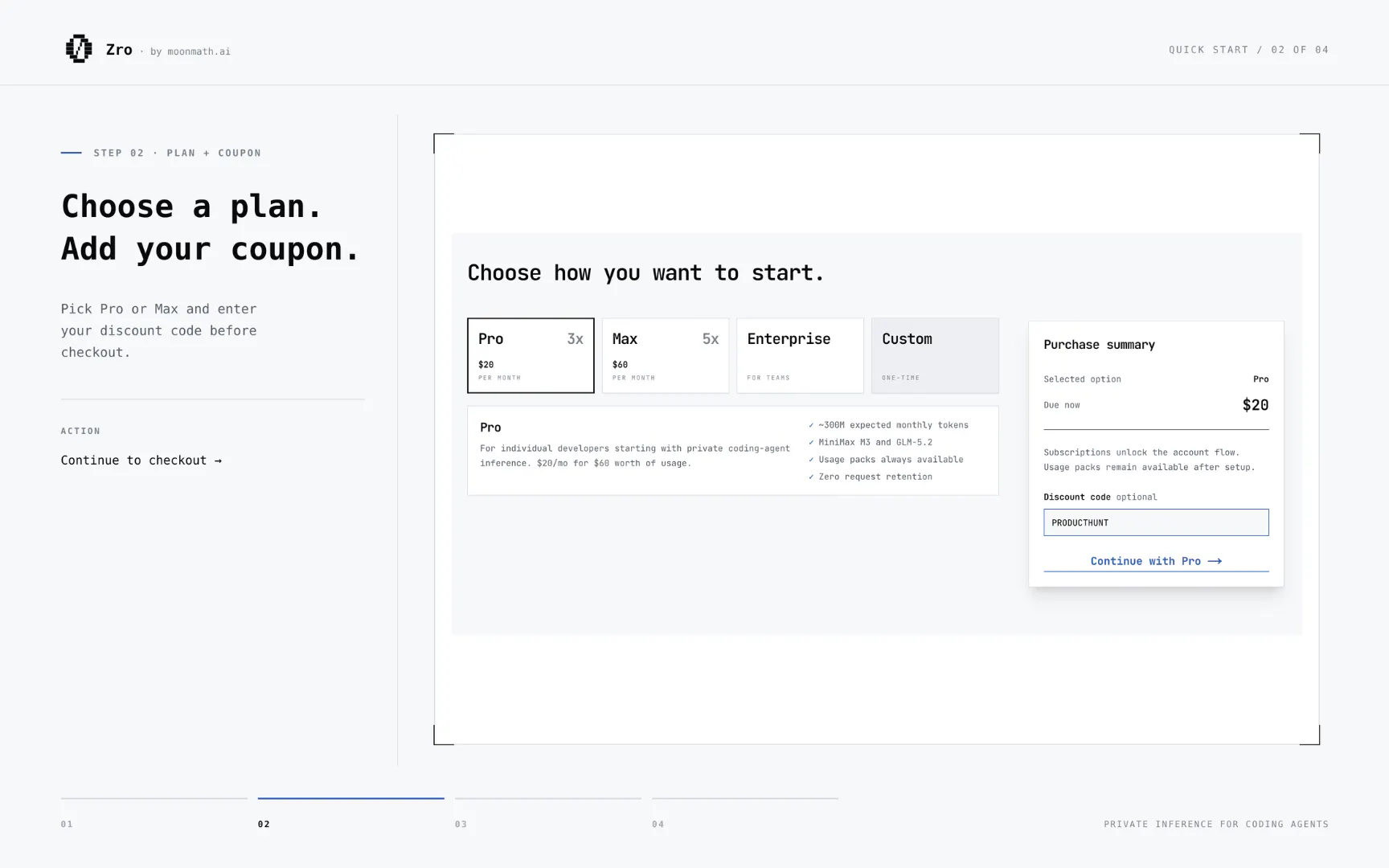Screen dimensions: 1389x868
Task: Click the $20 due now amount
Action: click(1256, 405)
